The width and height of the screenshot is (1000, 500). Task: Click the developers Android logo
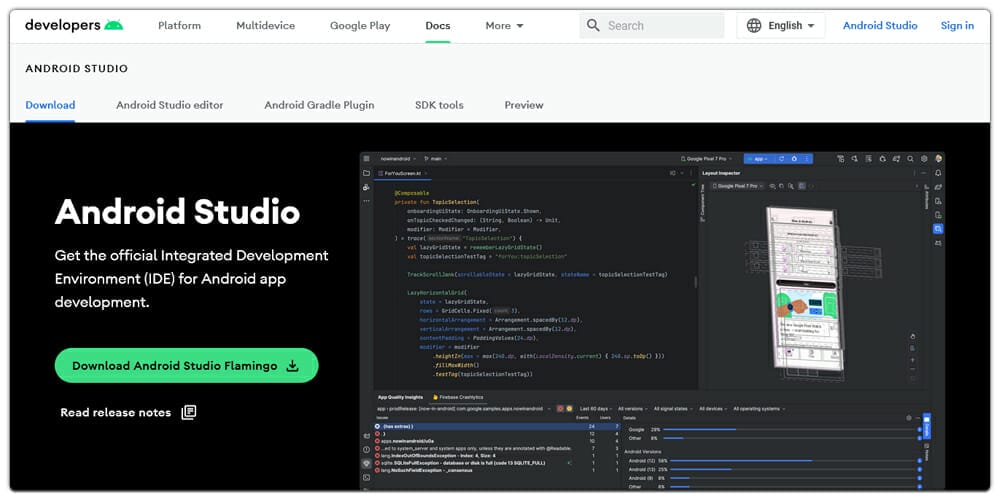click(74, 26)
